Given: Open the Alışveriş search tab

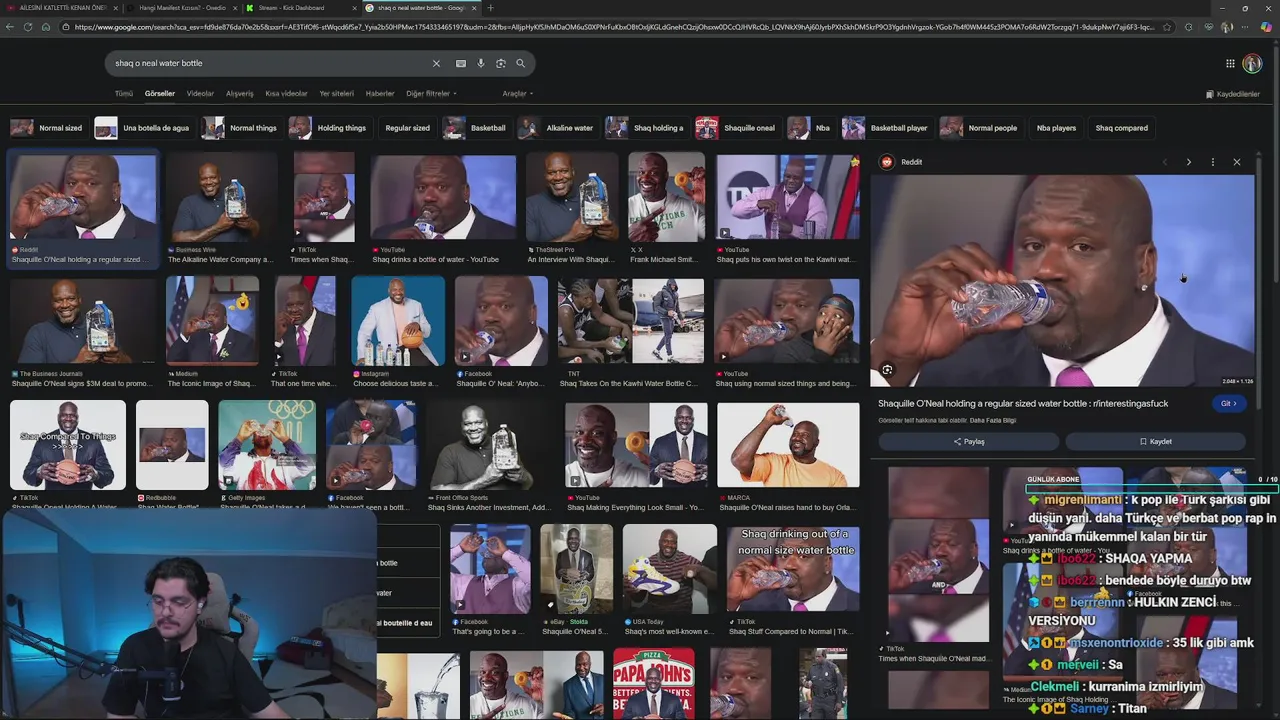Looking at the screenshot, I should [240, 94].
